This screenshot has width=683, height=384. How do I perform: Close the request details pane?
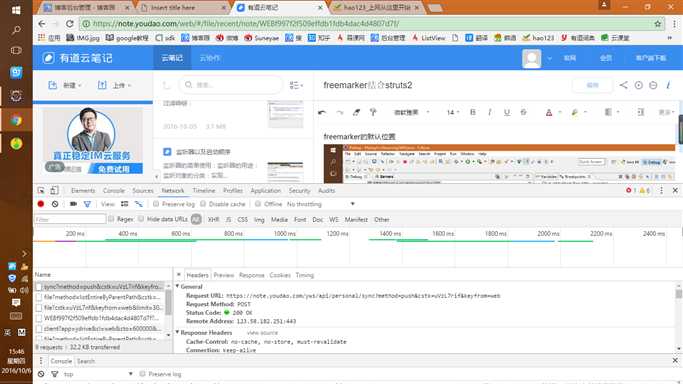tap(179, 275)
